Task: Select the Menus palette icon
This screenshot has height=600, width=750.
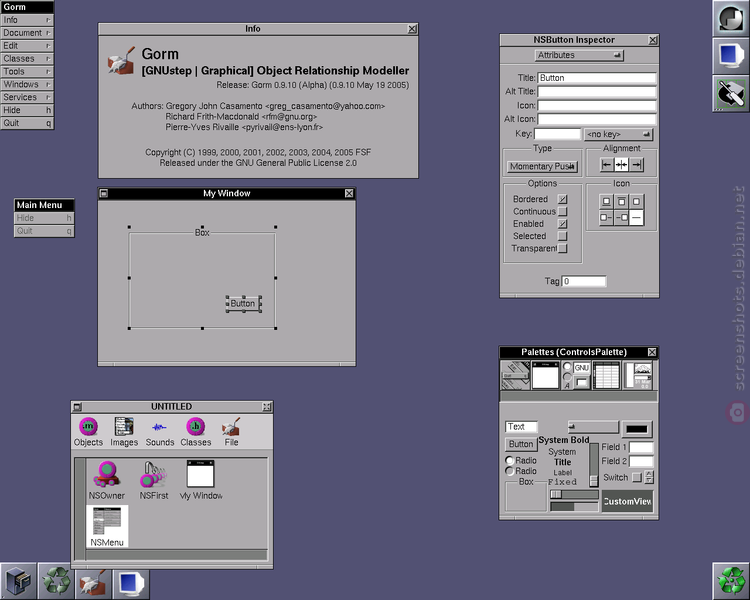Action: pyautogui.click(x=515, y=375)
